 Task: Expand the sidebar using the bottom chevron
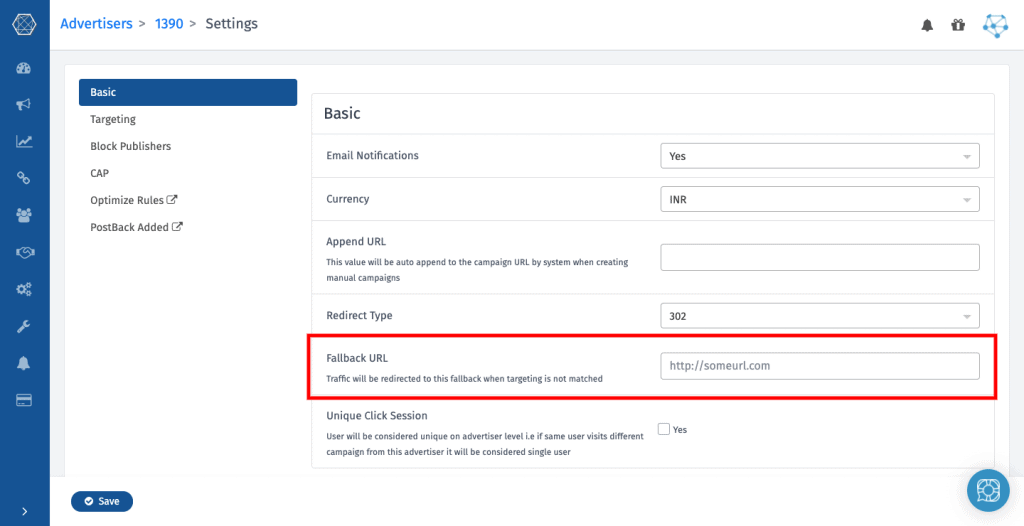(24, 511)
